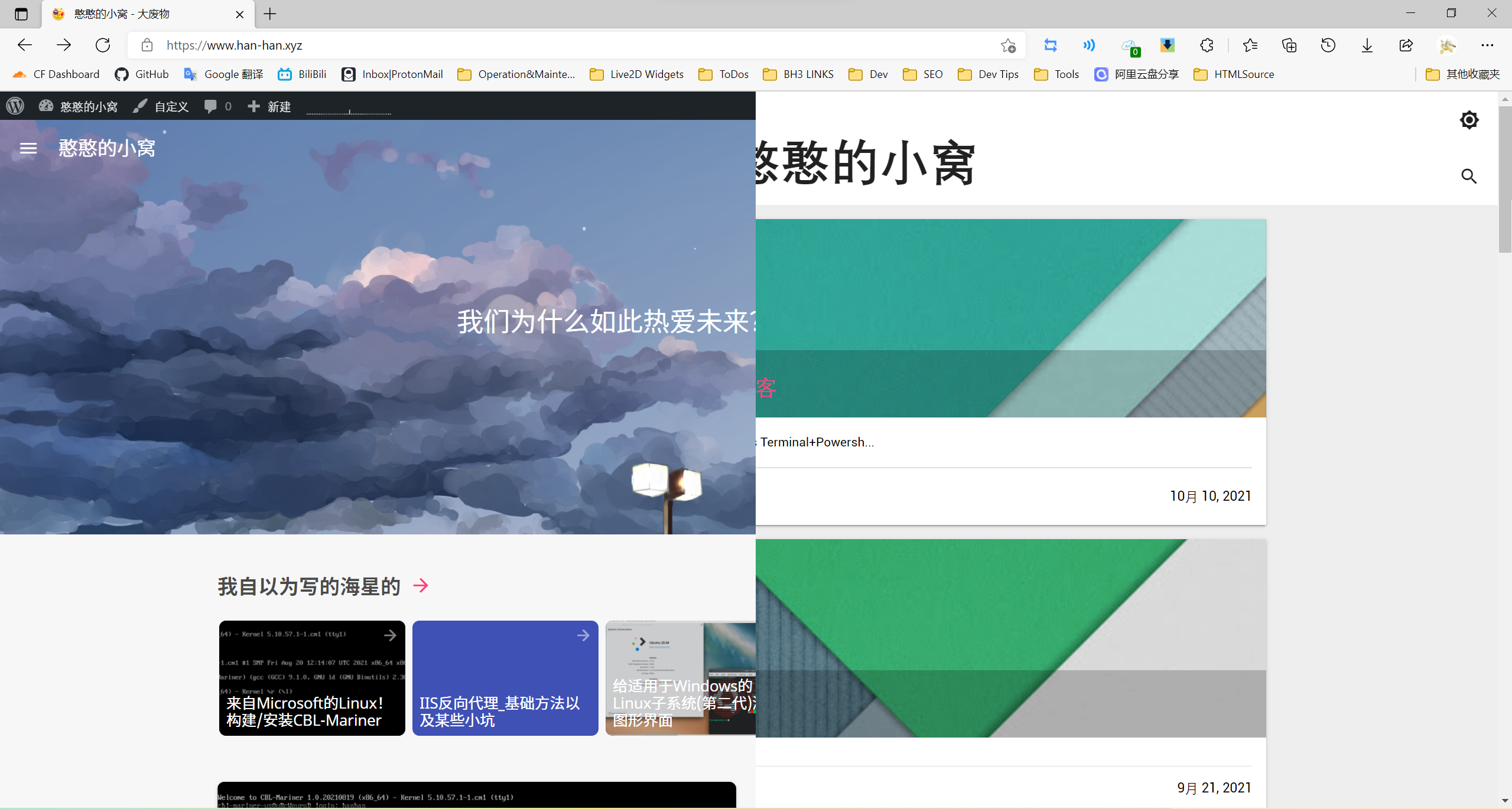Toggle the dark mode sun icon

[1469, 120]
